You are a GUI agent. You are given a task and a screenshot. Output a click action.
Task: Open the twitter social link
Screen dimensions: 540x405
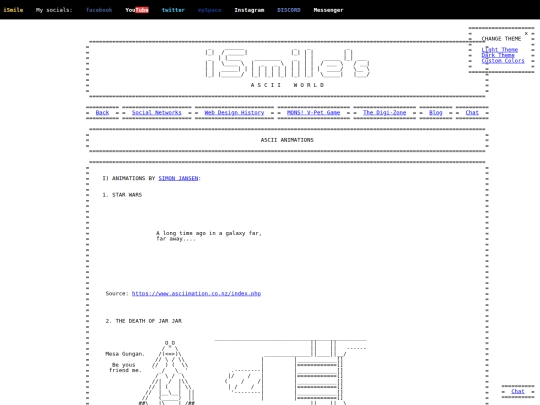[173, 10]
